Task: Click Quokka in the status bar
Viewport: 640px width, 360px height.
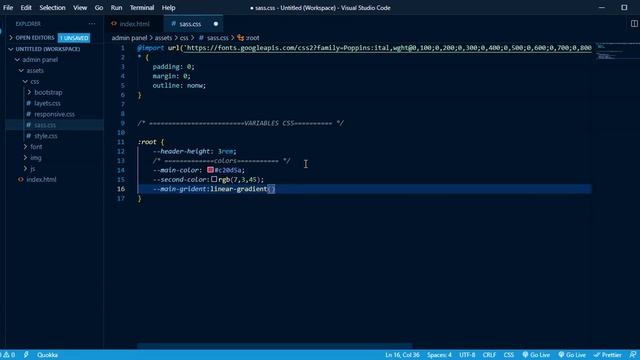Action: coord(47,355)
